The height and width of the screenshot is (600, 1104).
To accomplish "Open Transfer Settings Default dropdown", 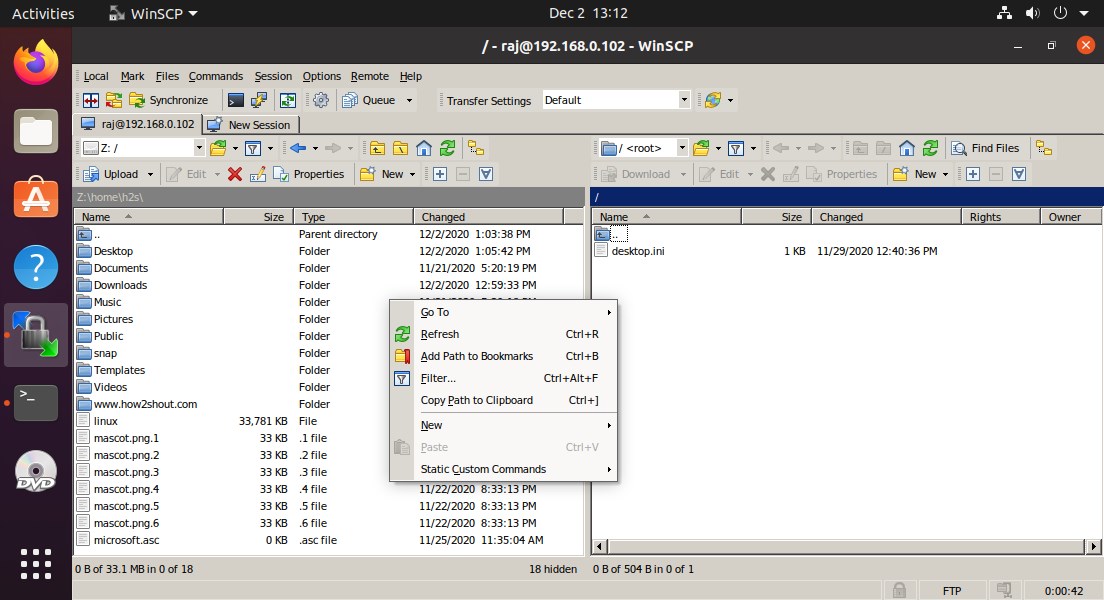I will pos(616,100).
